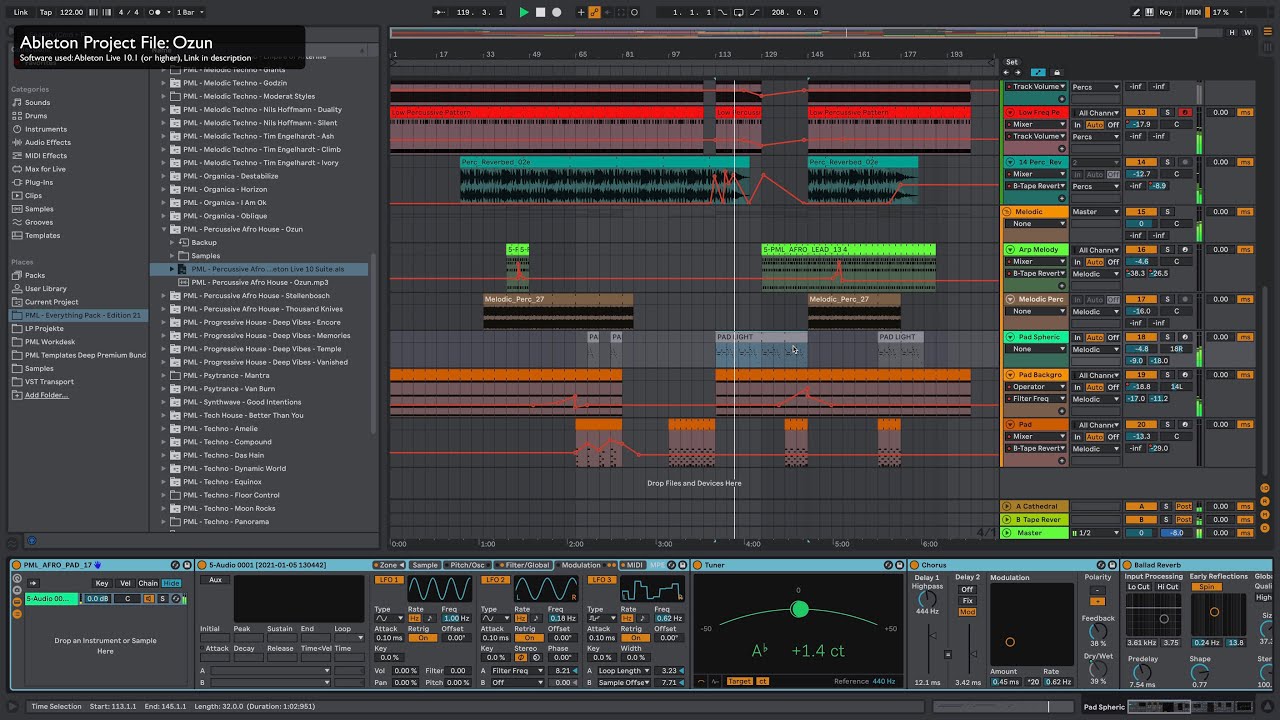Image resolution: width=1280 pixels, height=720 pixels.
Task: Set Low Freq Pe monitor to Auto
Action: [1095, 125]
